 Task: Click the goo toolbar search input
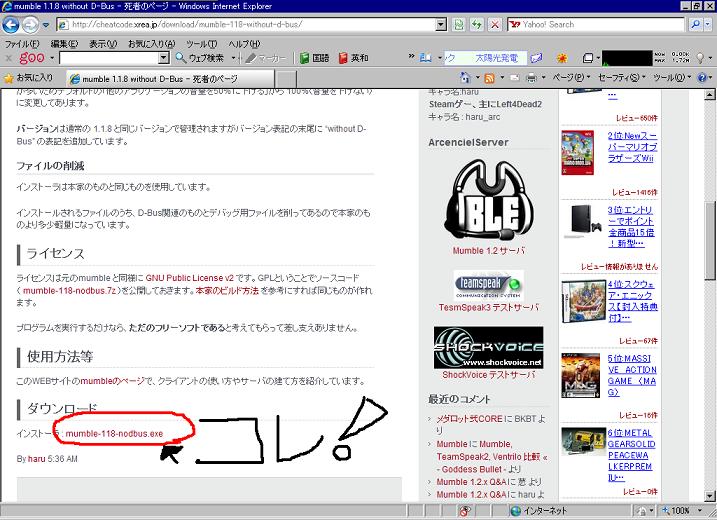pos(109,58)
